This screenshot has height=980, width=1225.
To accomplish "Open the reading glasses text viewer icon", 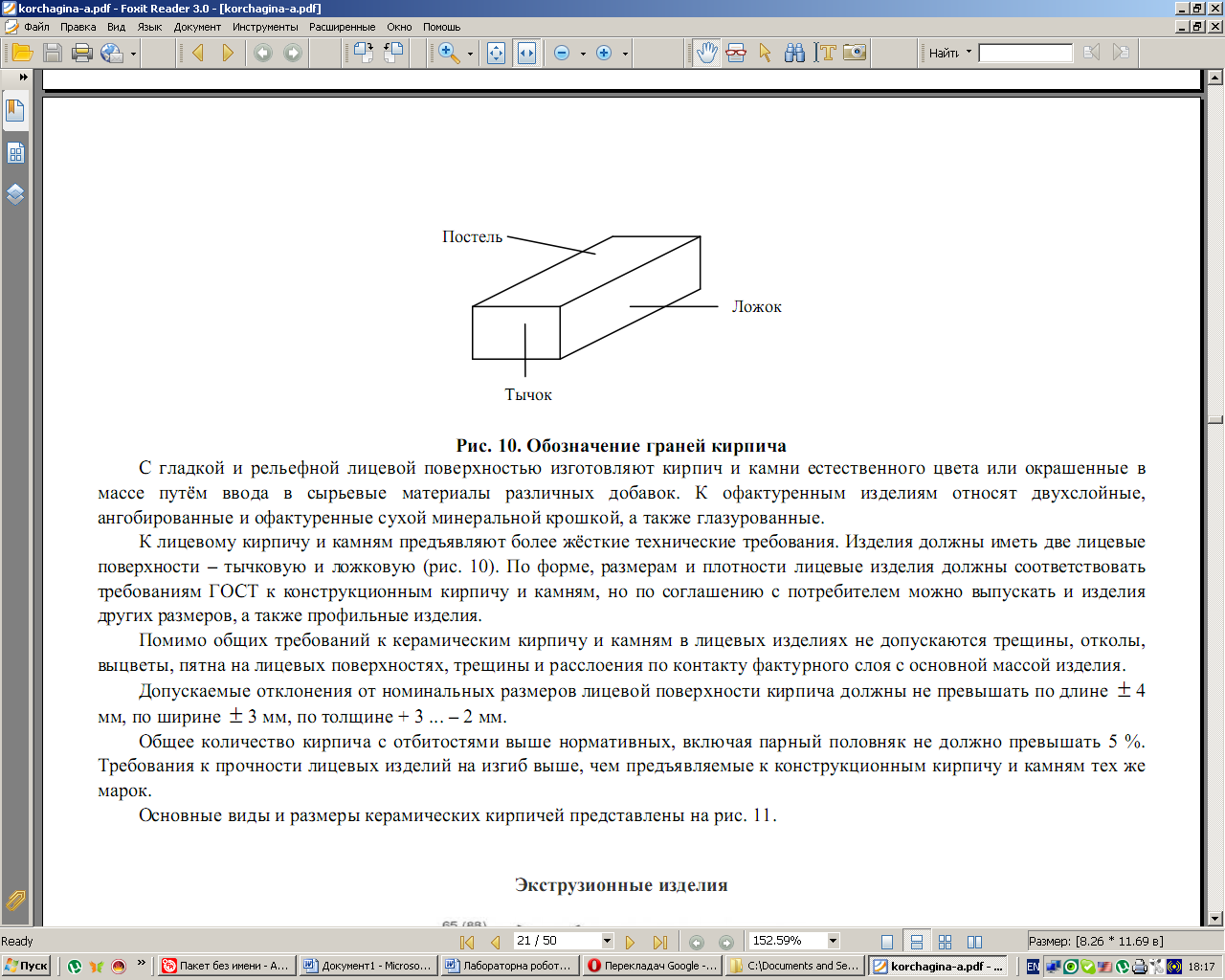I will click(x=736, y=53).
